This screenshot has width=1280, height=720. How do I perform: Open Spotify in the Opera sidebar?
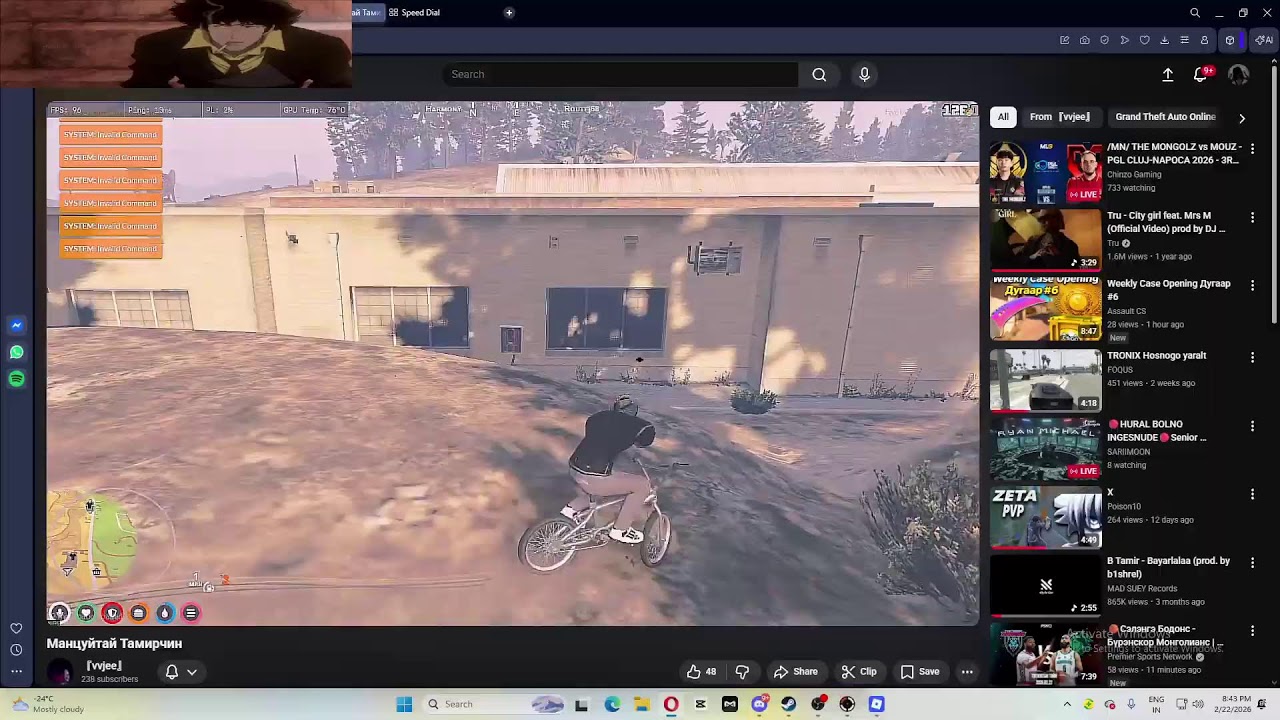click(x=16, y=379)
